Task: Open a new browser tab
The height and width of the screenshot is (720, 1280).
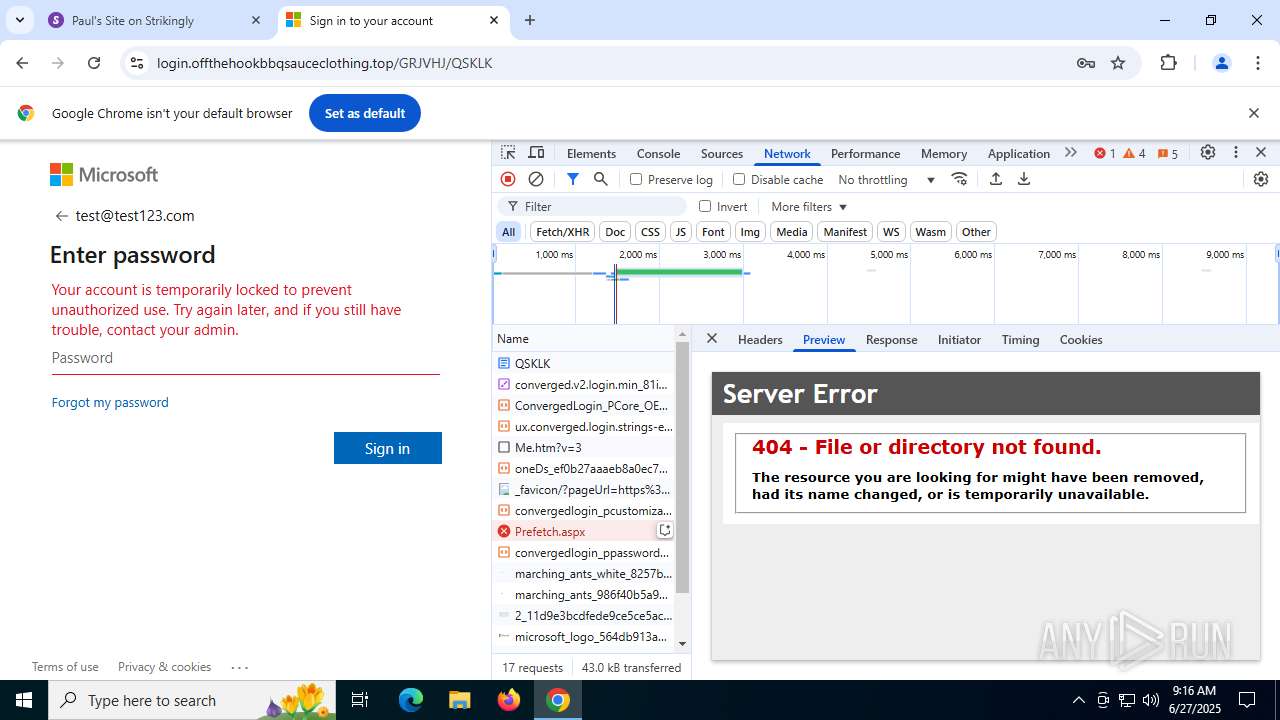Action: [x=530, y=20]
